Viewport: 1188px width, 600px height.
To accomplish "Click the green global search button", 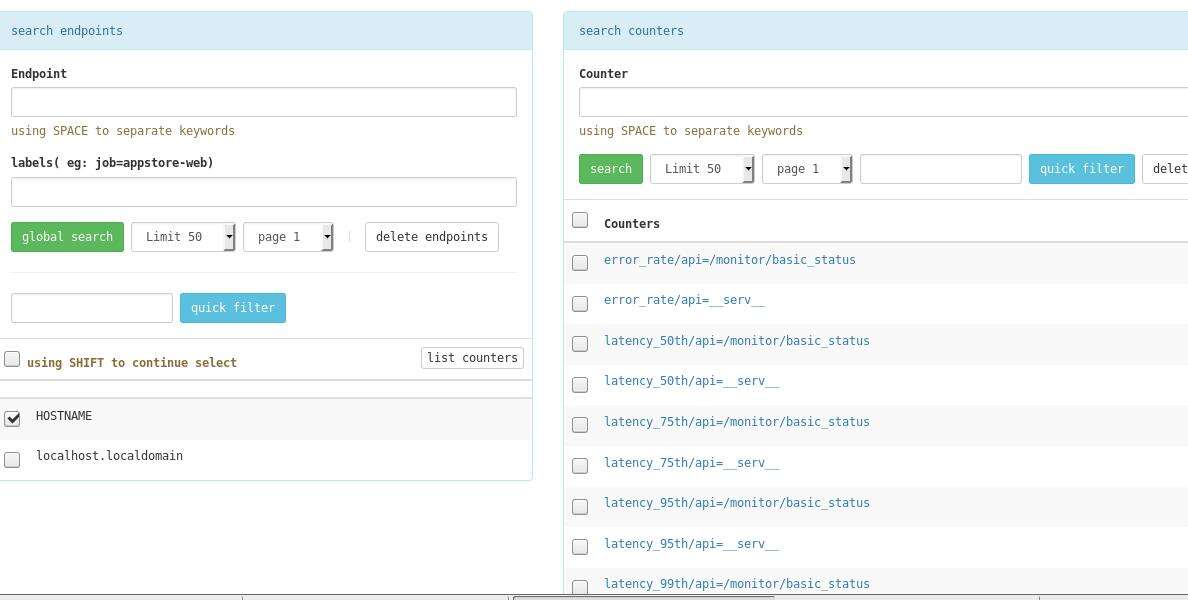I will tap(67, 237).
